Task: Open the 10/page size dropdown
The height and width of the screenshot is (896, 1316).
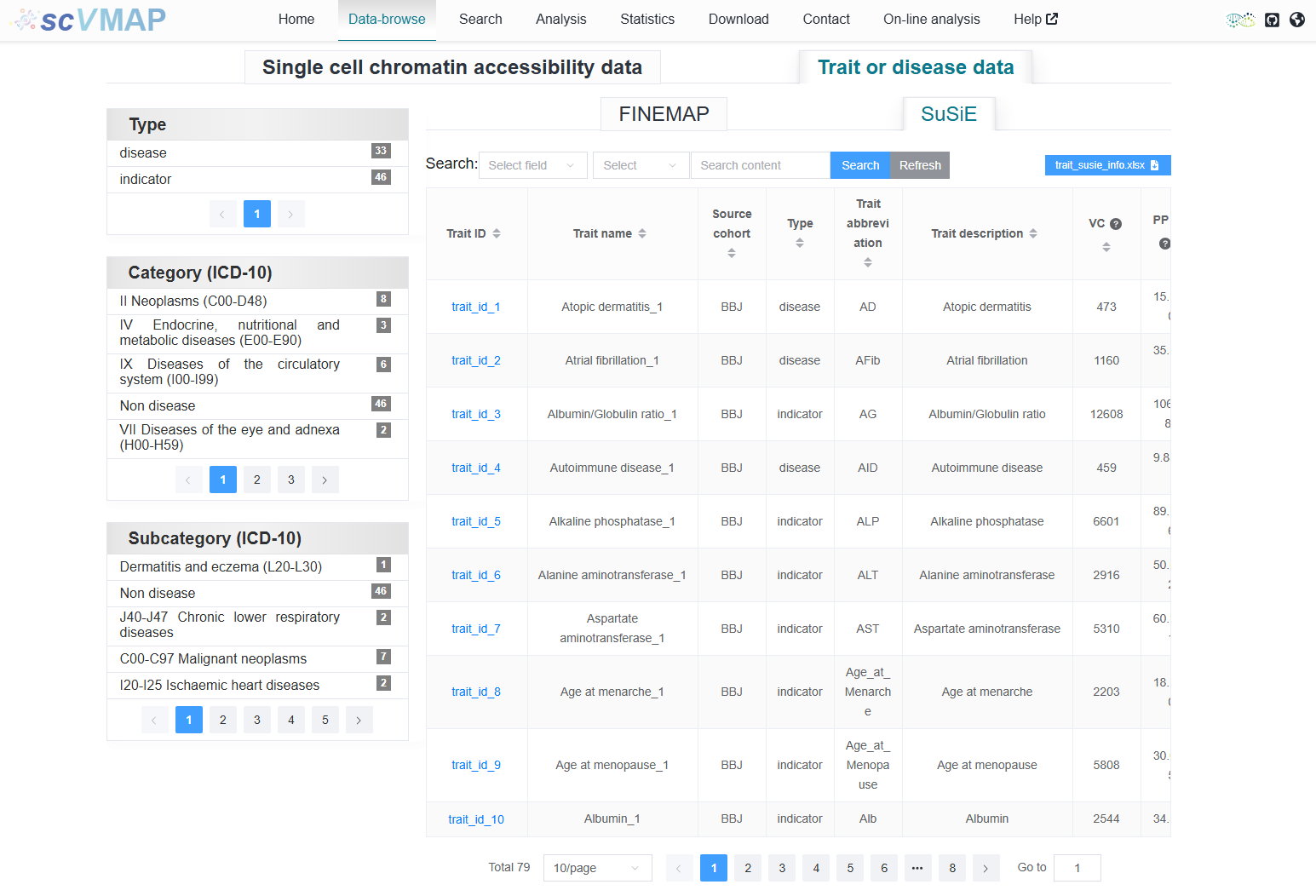Action: click(x=598, y=868)
